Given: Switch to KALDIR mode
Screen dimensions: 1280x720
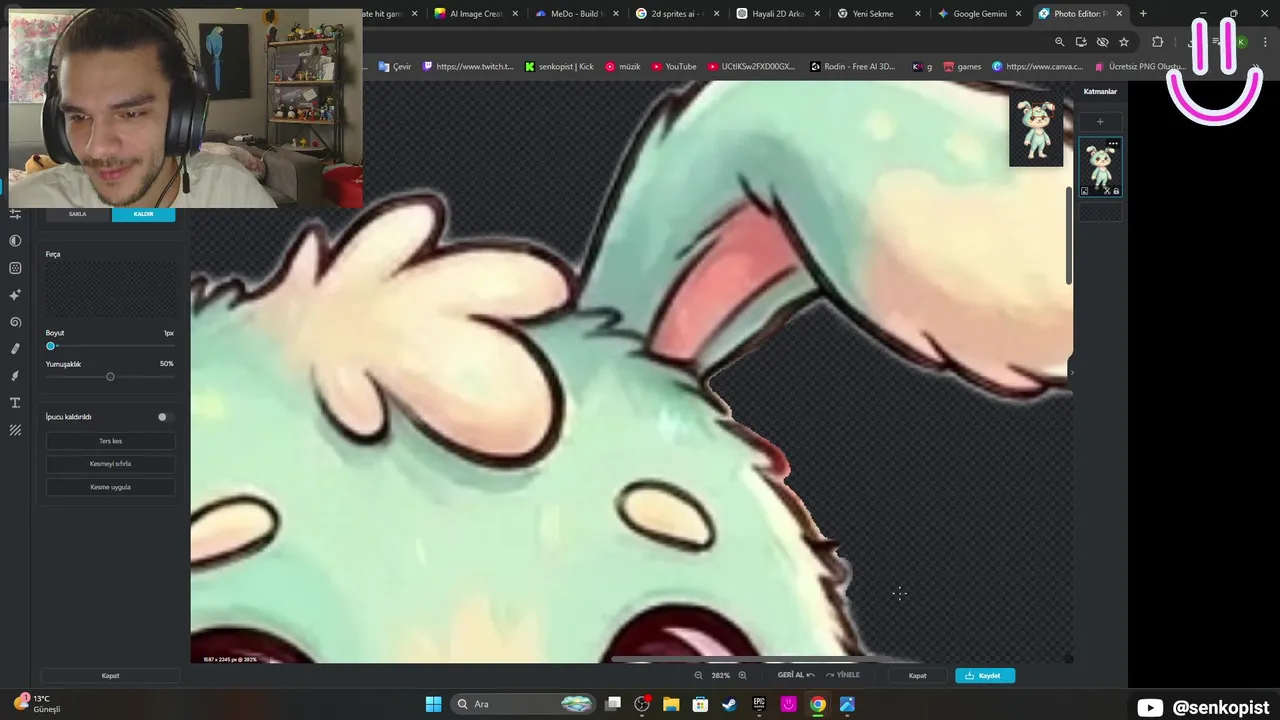Looking at the screenshot, I should click(x=143, y=214).
